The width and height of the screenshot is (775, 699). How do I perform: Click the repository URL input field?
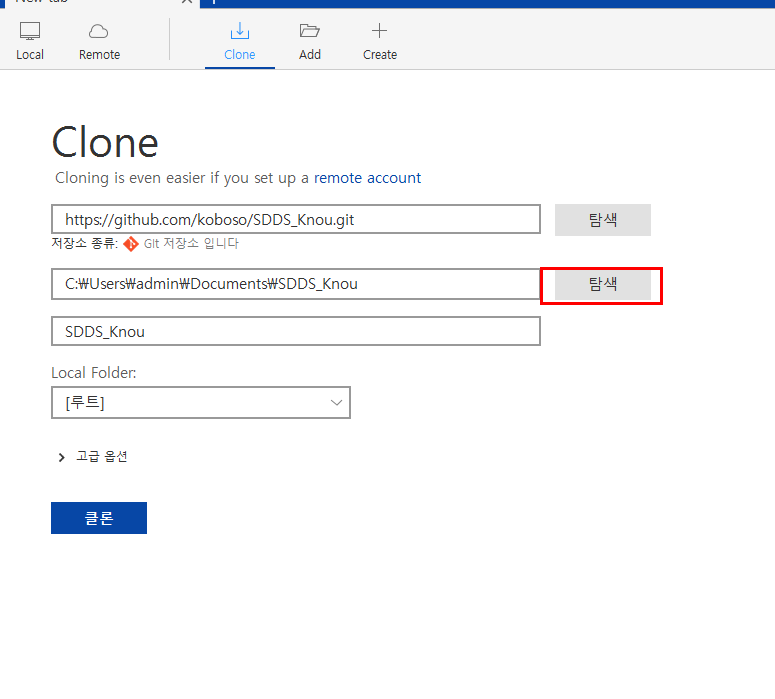pyautogui.click(x=296, y=219)
